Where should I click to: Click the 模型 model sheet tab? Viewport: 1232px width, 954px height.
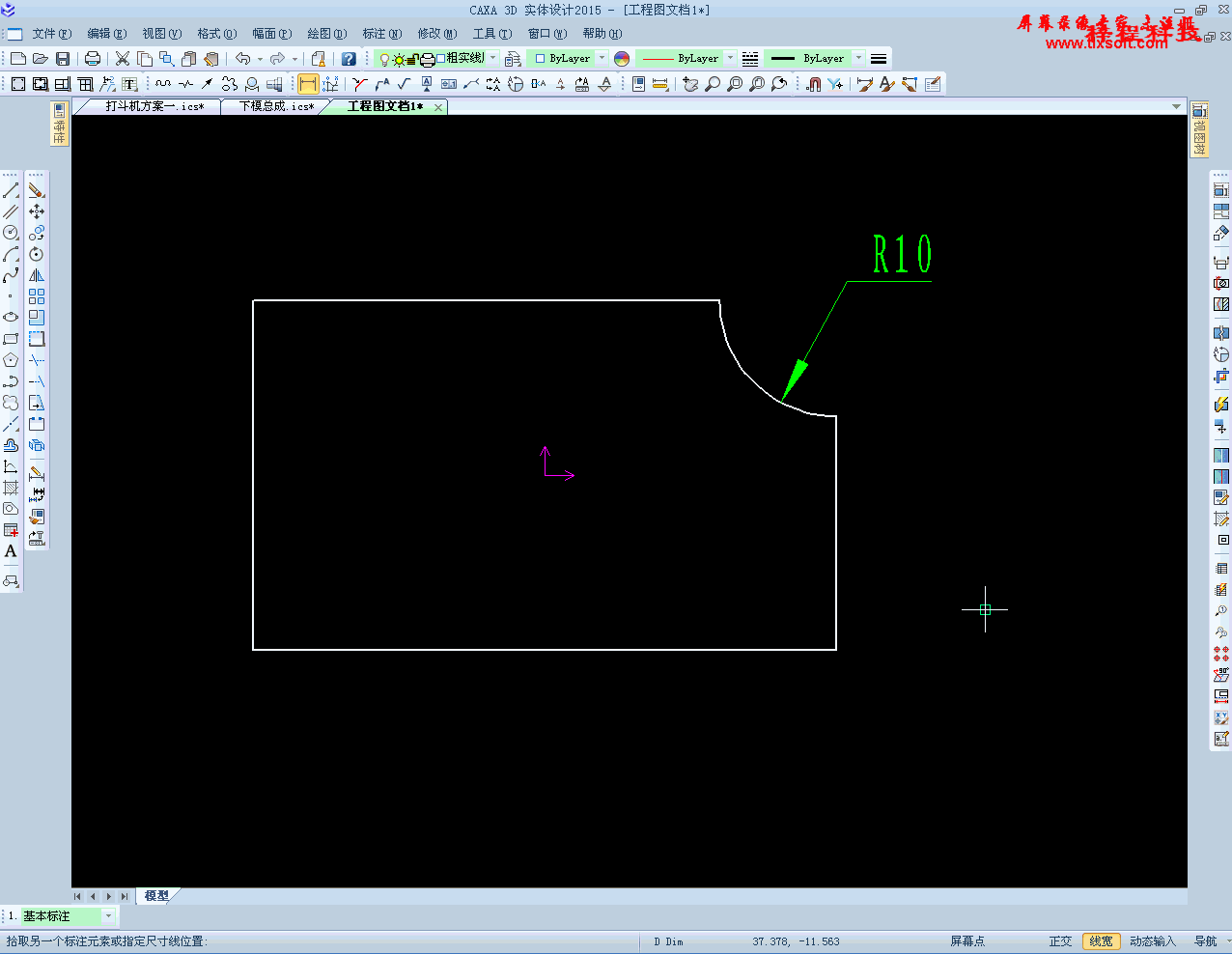tap(156, 896)
